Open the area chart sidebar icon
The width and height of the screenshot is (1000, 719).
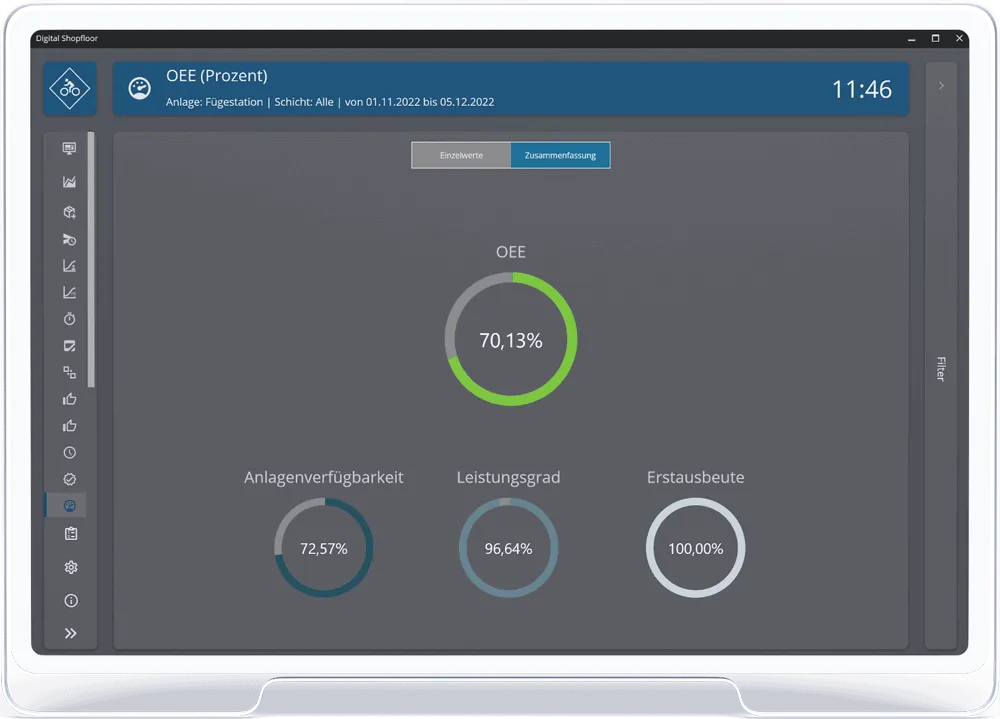click(x=70, y=182)
